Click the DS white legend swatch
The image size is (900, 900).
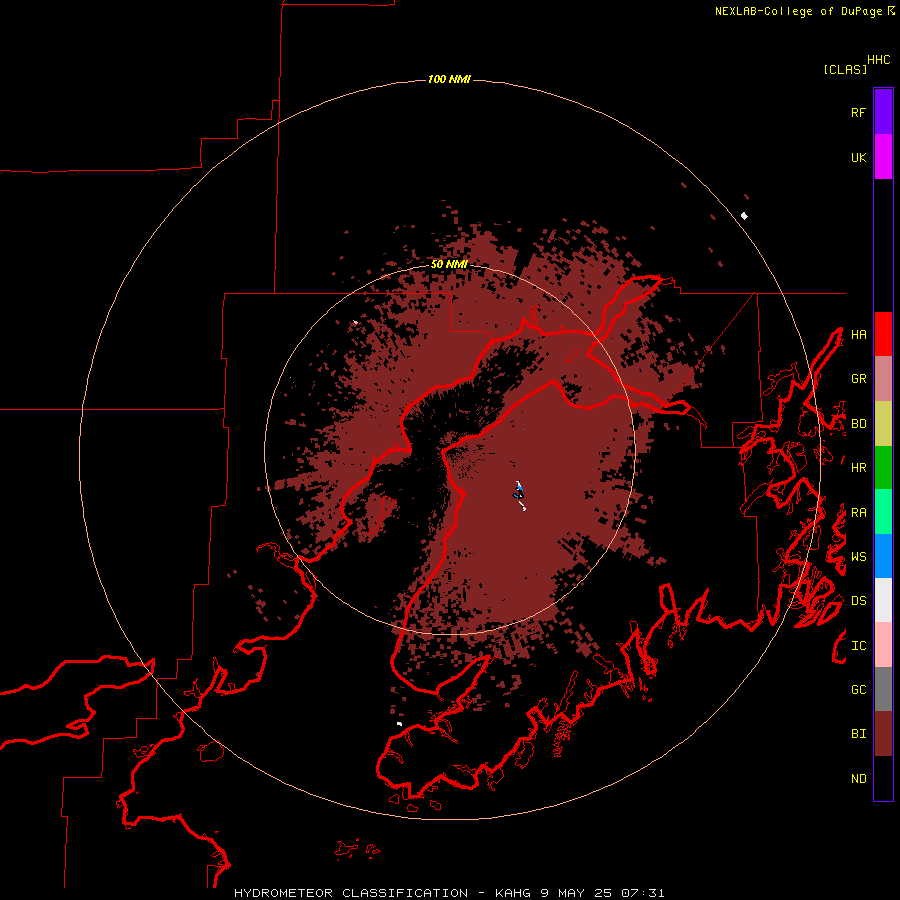point(883,600)
